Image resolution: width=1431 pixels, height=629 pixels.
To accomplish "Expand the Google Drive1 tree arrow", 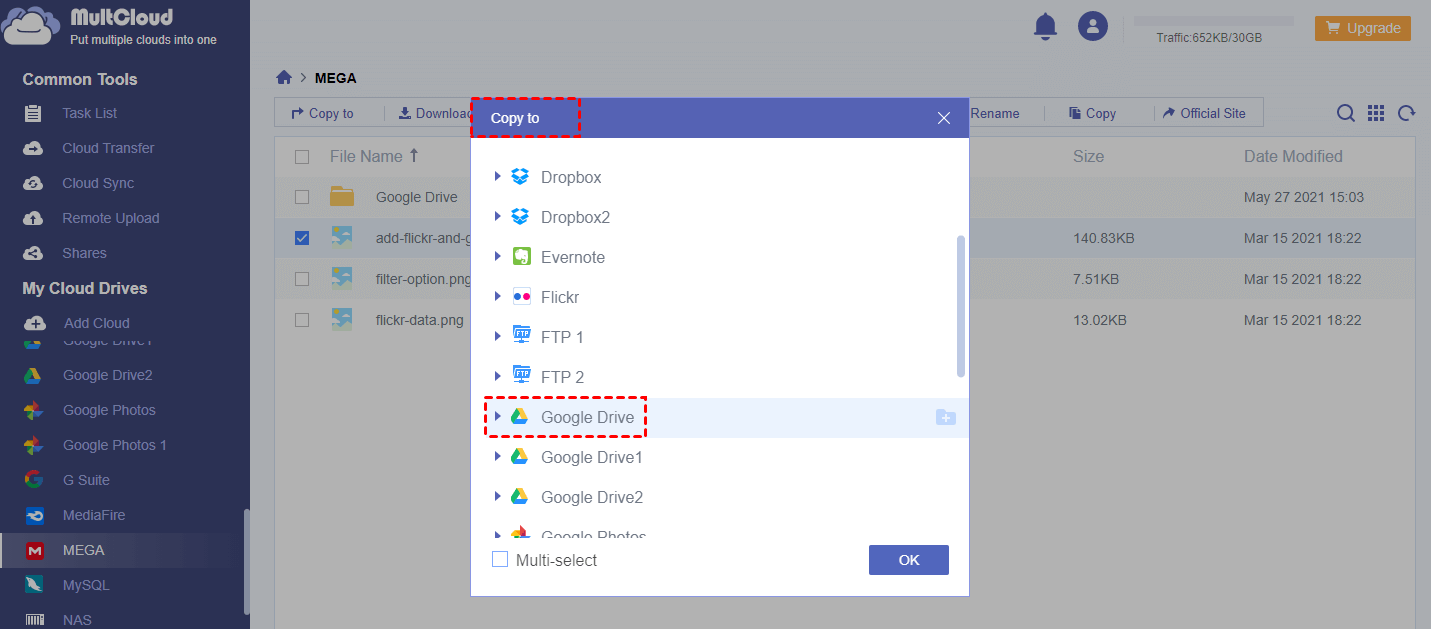I will point(498,456).
